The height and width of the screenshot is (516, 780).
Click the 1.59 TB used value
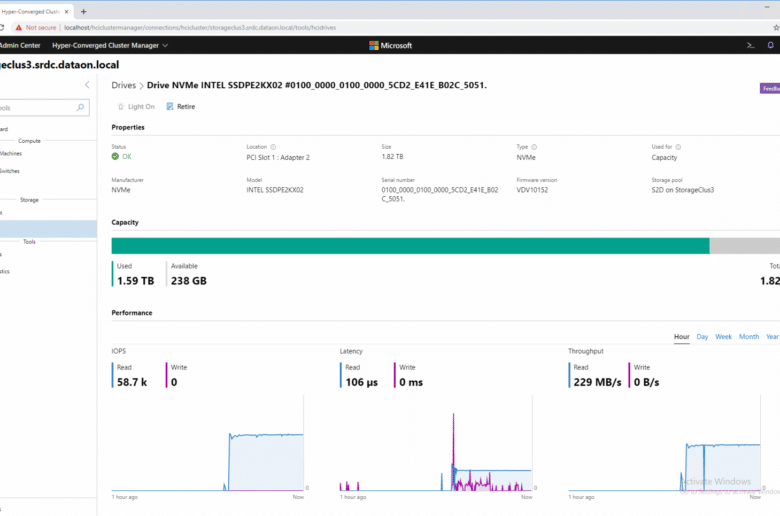click(135, 281)
